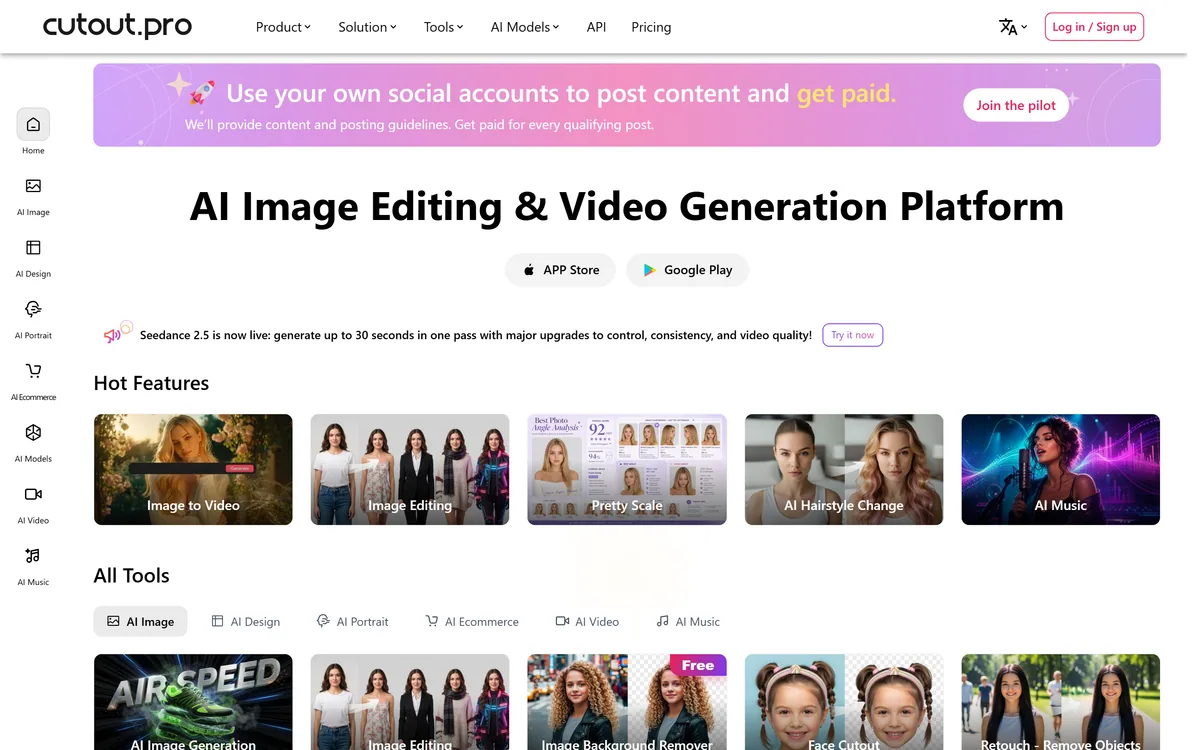The height and width of the screenshot is (750, 1200).
Task: Switch to the AI Design tools tab
Action: coord(245,621)
